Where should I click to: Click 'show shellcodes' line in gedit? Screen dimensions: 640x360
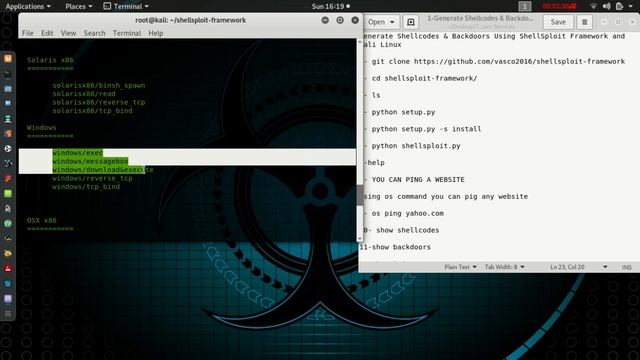[407, 230]
